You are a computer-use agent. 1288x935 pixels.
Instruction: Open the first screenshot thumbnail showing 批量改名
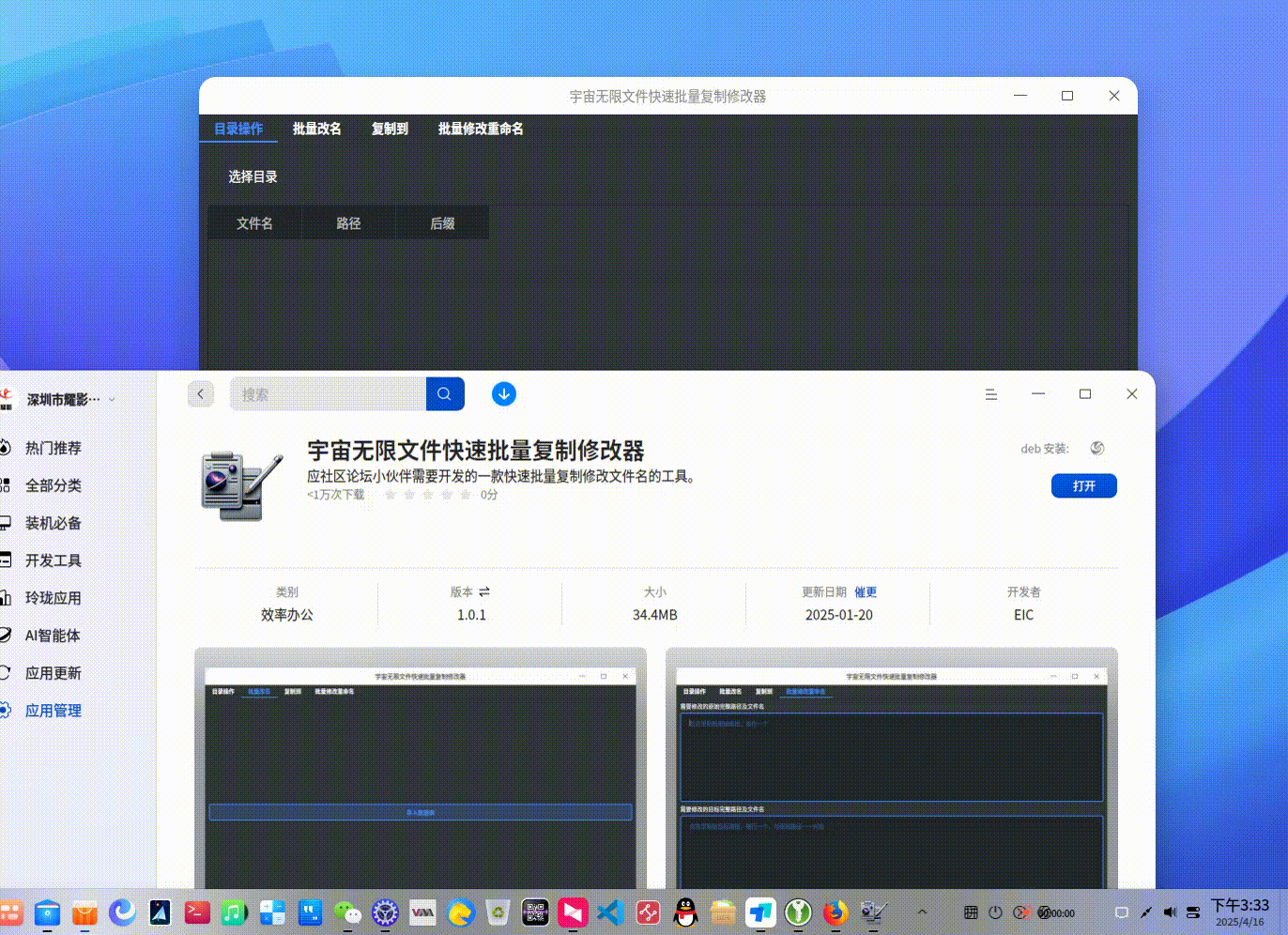(x=421, y=768)
